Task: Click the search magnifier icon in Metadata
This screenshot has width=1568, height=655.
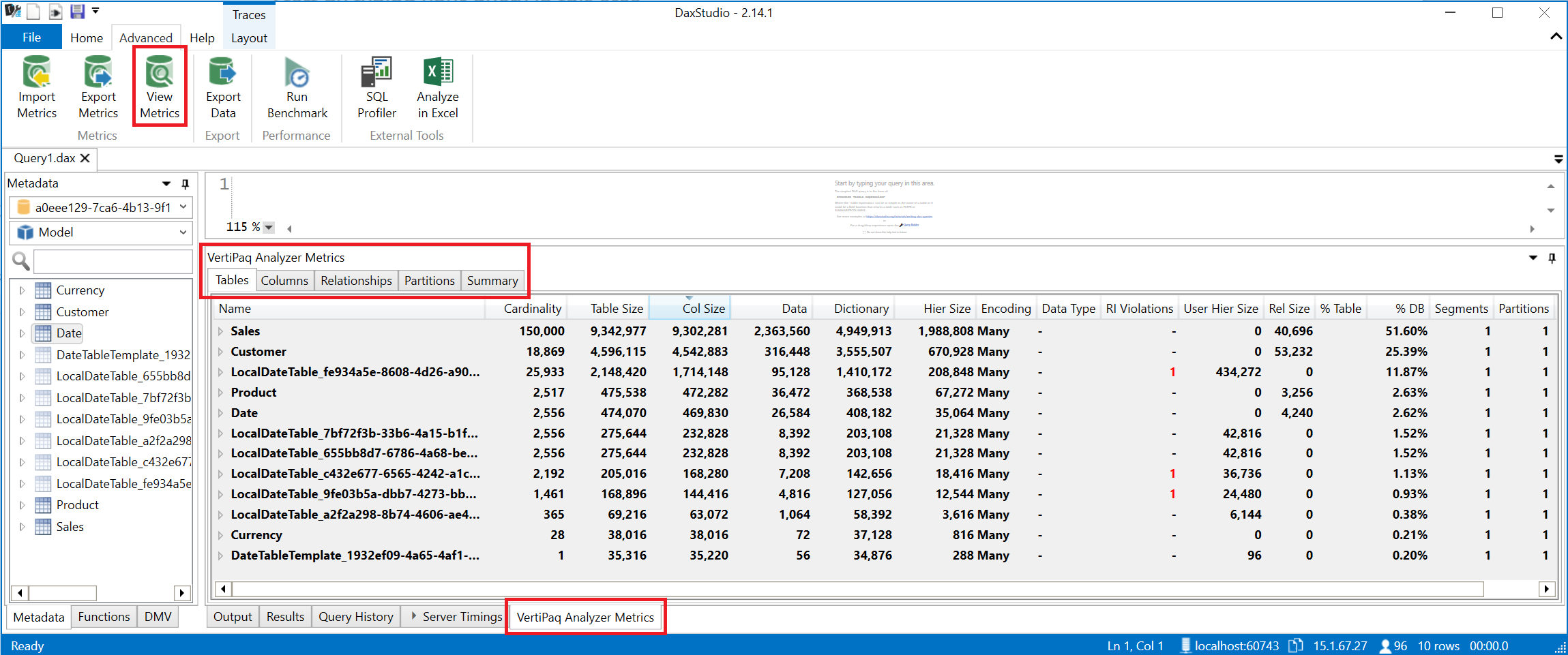Action: point(20,261)
